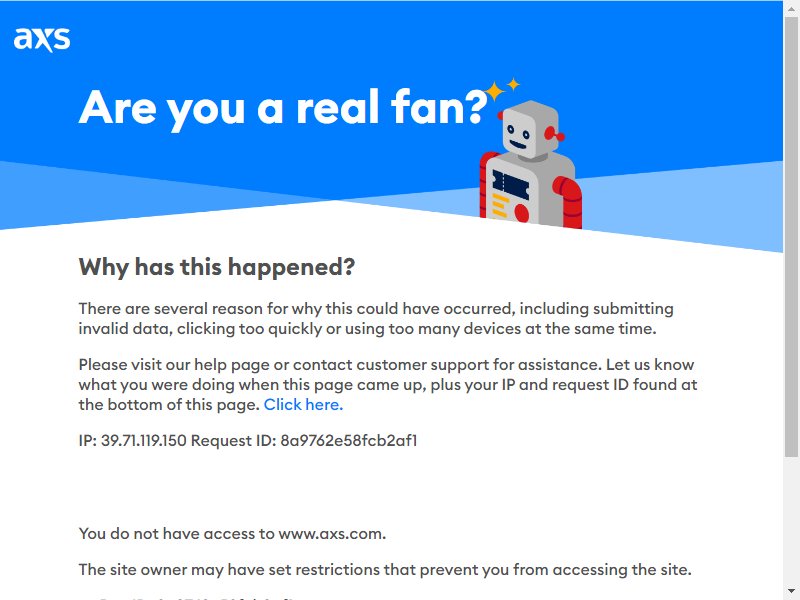Click the vertical scrollbar thumb
This screenshot has width=800, height=600.
(x=791, y=237)
